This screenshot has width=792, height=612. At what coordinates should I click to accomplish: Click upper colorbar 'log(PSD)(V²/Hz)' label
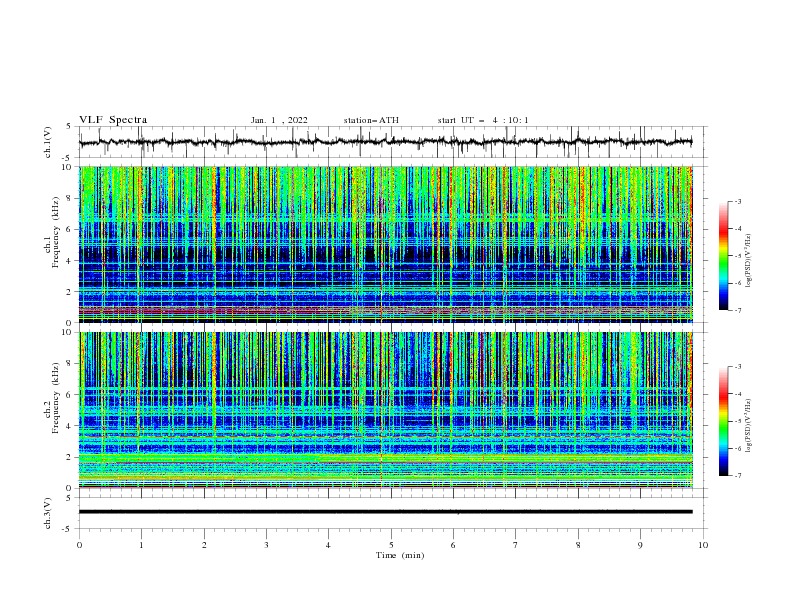[749, 261]
